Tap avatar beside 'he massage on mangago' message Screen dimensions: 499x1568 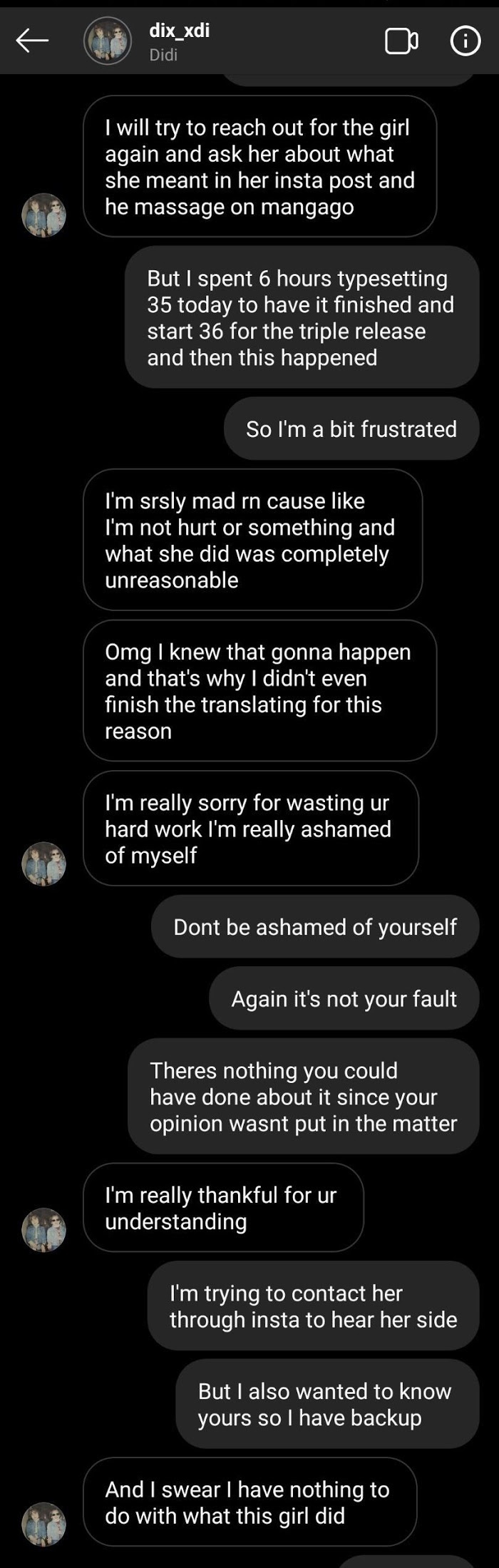point(44,215)
